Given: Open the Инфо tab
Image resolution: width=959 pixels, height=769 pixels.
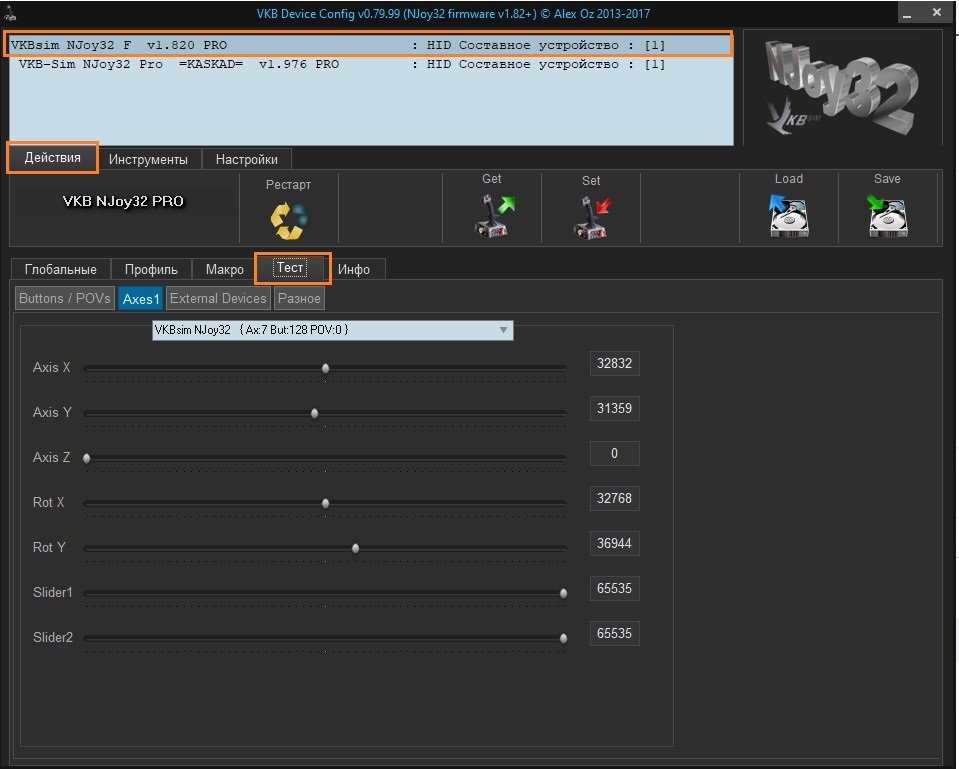Looking at the screenshot, I should (354, 270).
